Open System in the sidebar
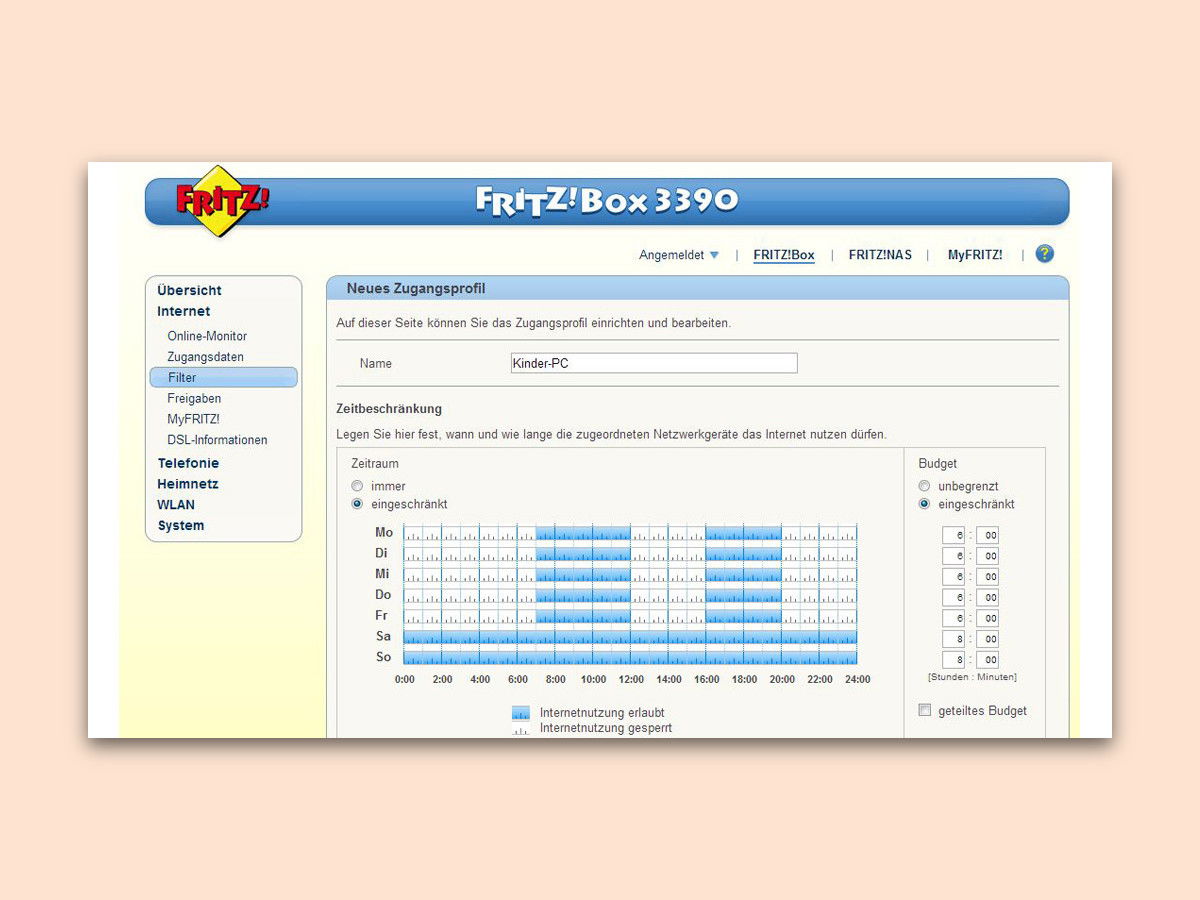This screenshot has width=1200, height=900. click(x=181, y=526)
